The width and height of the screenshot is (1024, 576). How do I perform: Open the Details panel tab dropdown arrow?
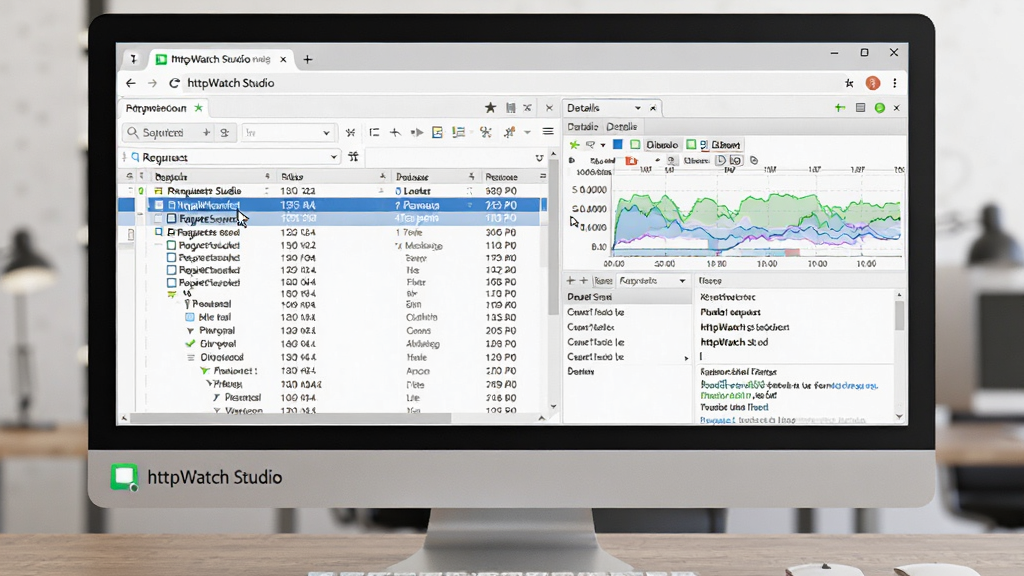[637, 108]
